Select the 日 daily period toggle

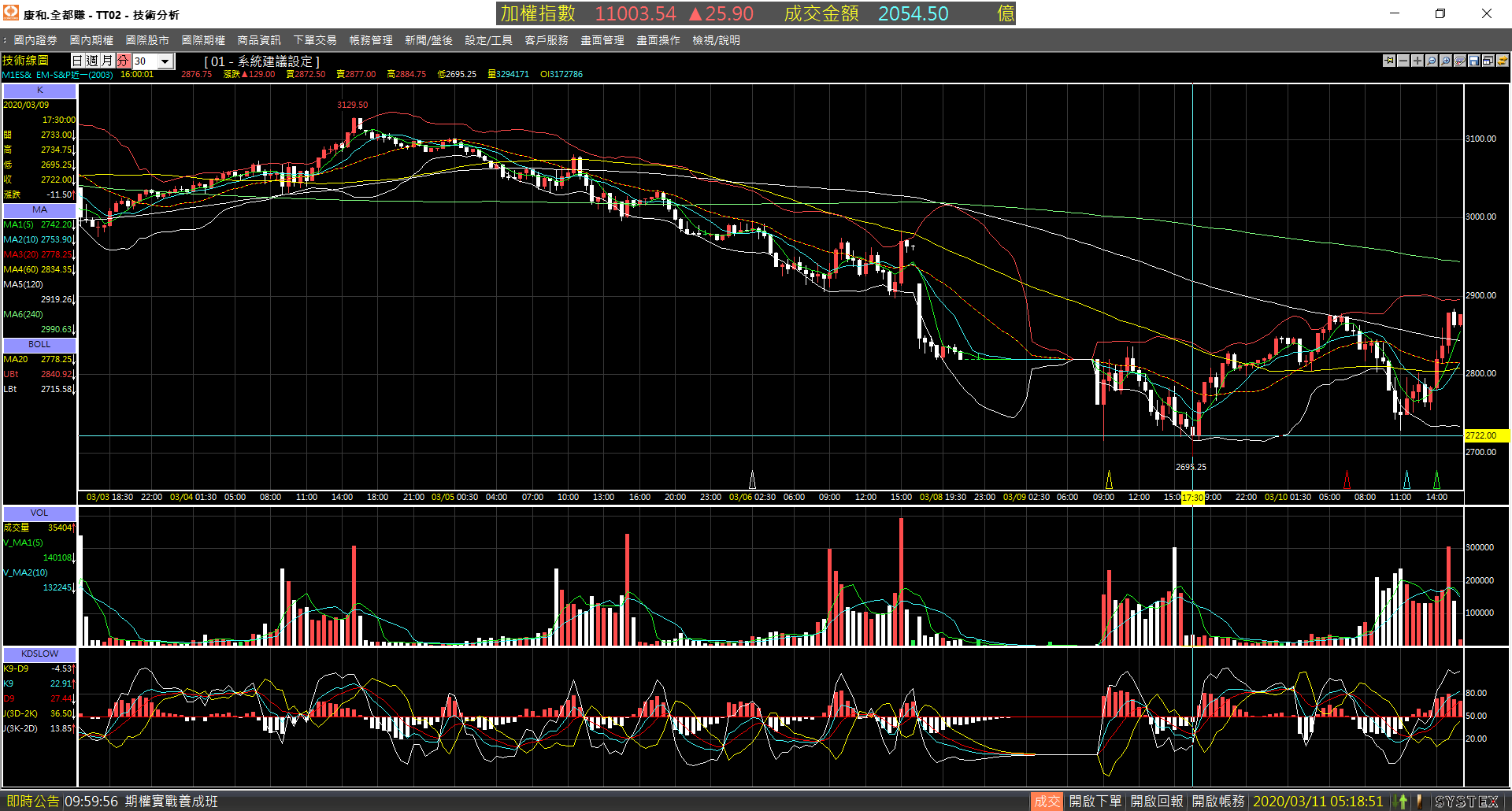tap(77, 61)
